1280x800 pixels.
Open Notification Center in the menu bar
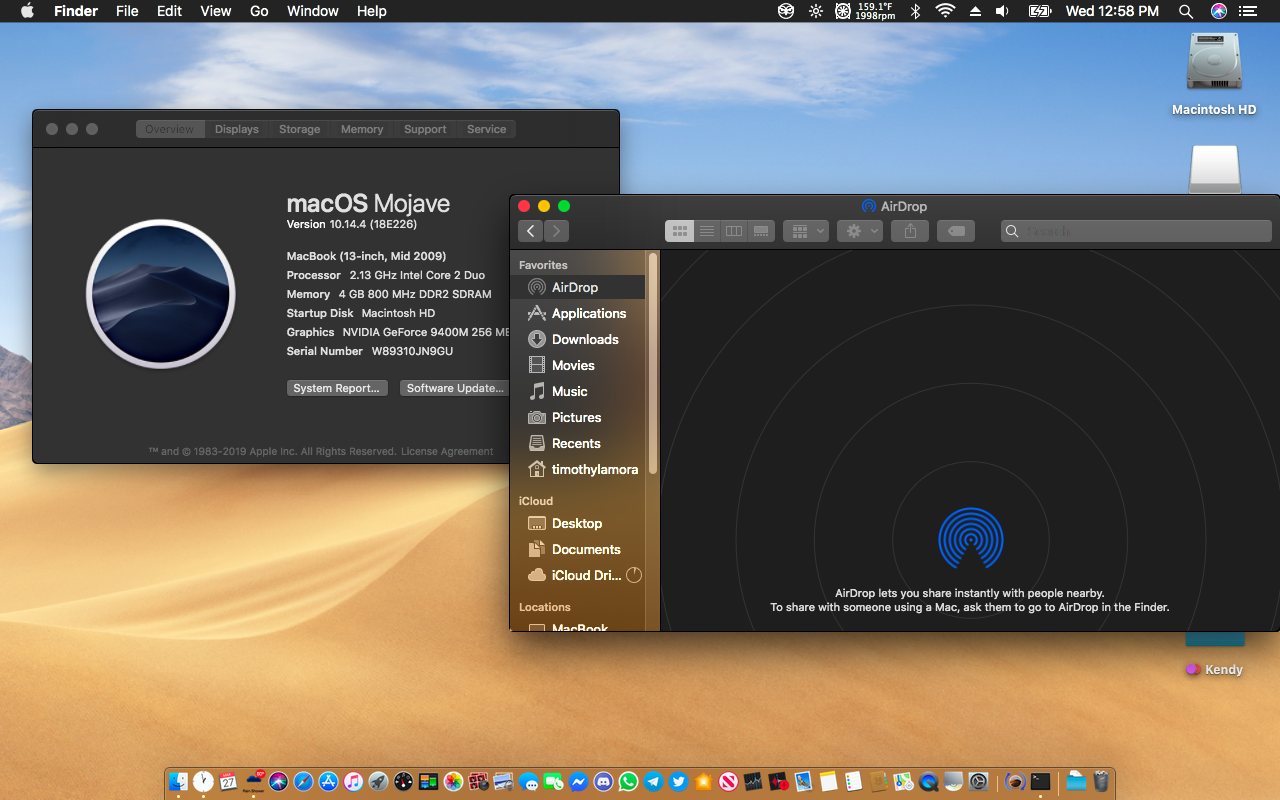(1247, 11)
